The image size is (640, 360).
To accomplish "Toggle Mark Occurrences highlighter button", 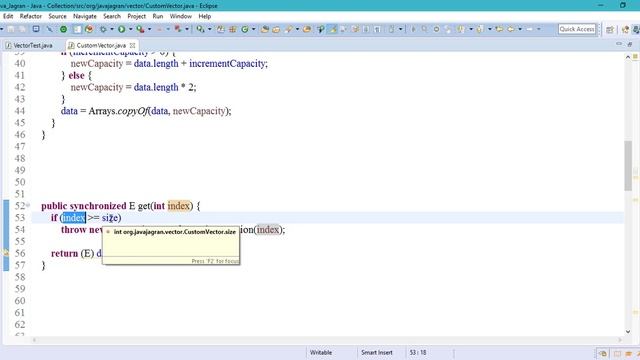I will click(x=333, y=29).
